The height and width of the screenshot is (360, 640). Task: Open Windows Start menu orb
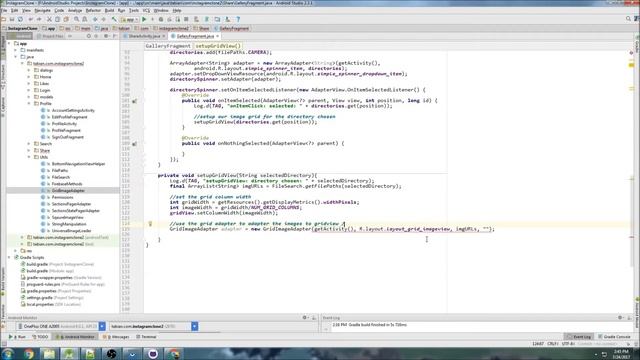pyautogui.click(x=8, y=353)
